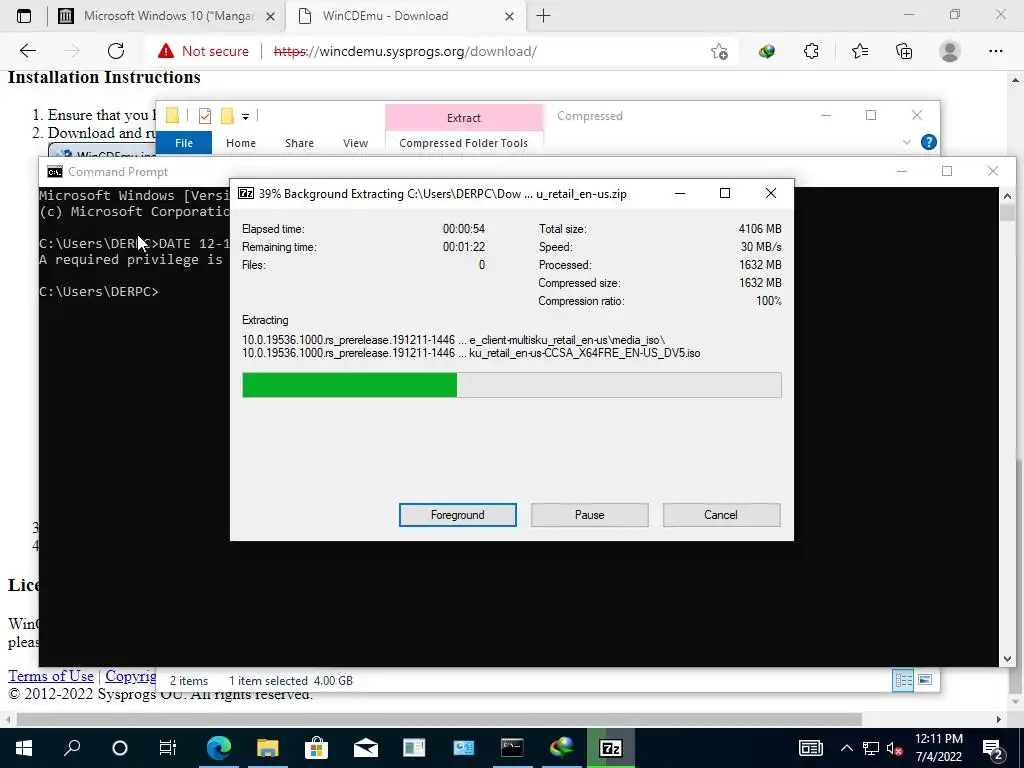1024x768 pixels.
Task: Click muted volume tray icon
Action: (894, 748)
